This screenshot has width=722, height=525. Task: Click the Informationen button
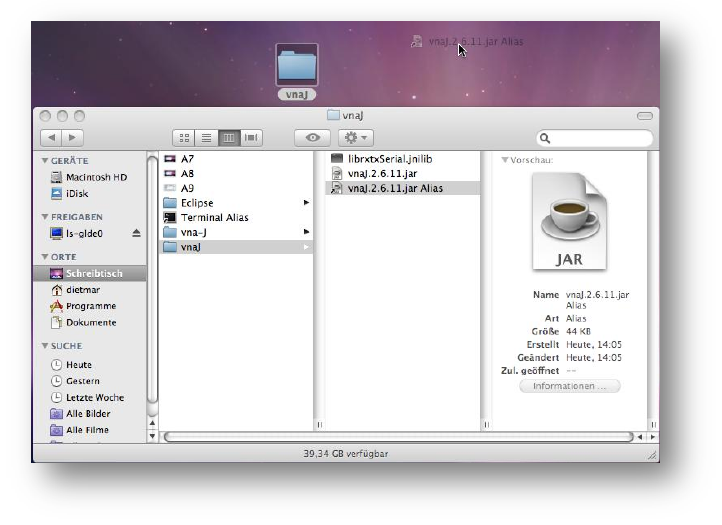tap(570, 386)
